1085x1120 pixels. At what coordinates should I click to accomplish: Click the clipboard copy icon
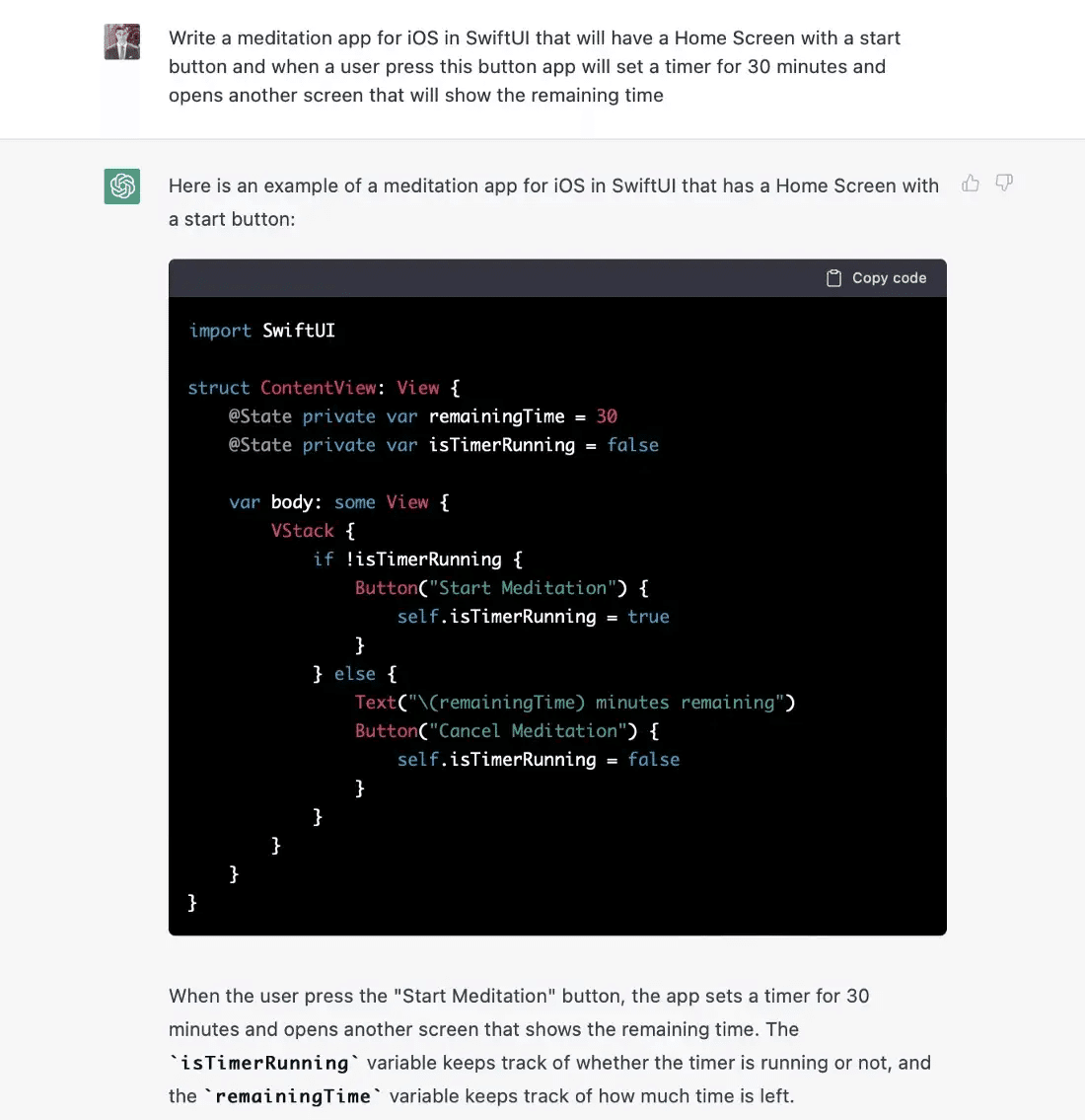tap(833, 278)
